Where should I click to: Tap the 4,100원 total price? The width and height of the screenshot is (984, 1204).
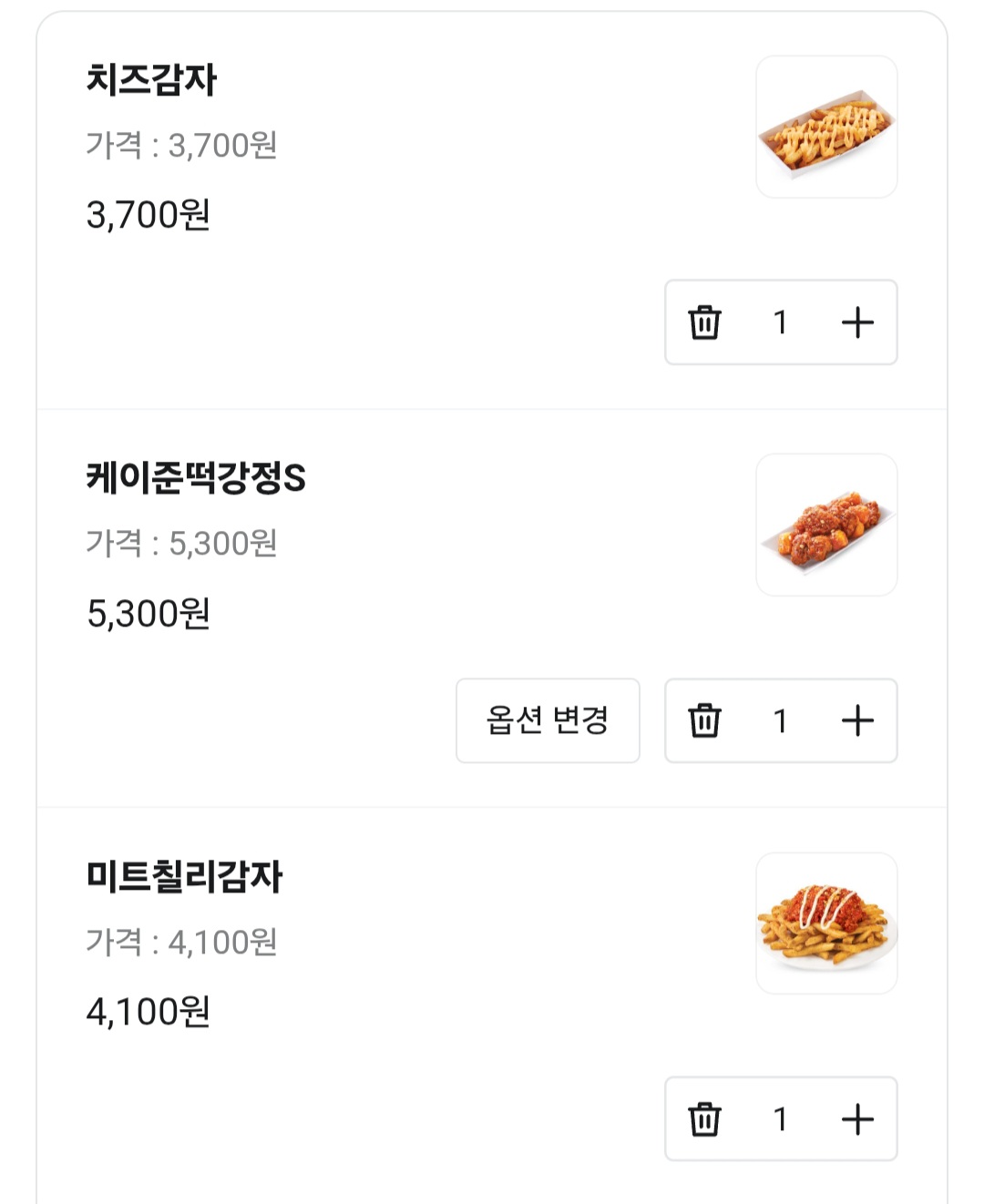[149, 1012]
